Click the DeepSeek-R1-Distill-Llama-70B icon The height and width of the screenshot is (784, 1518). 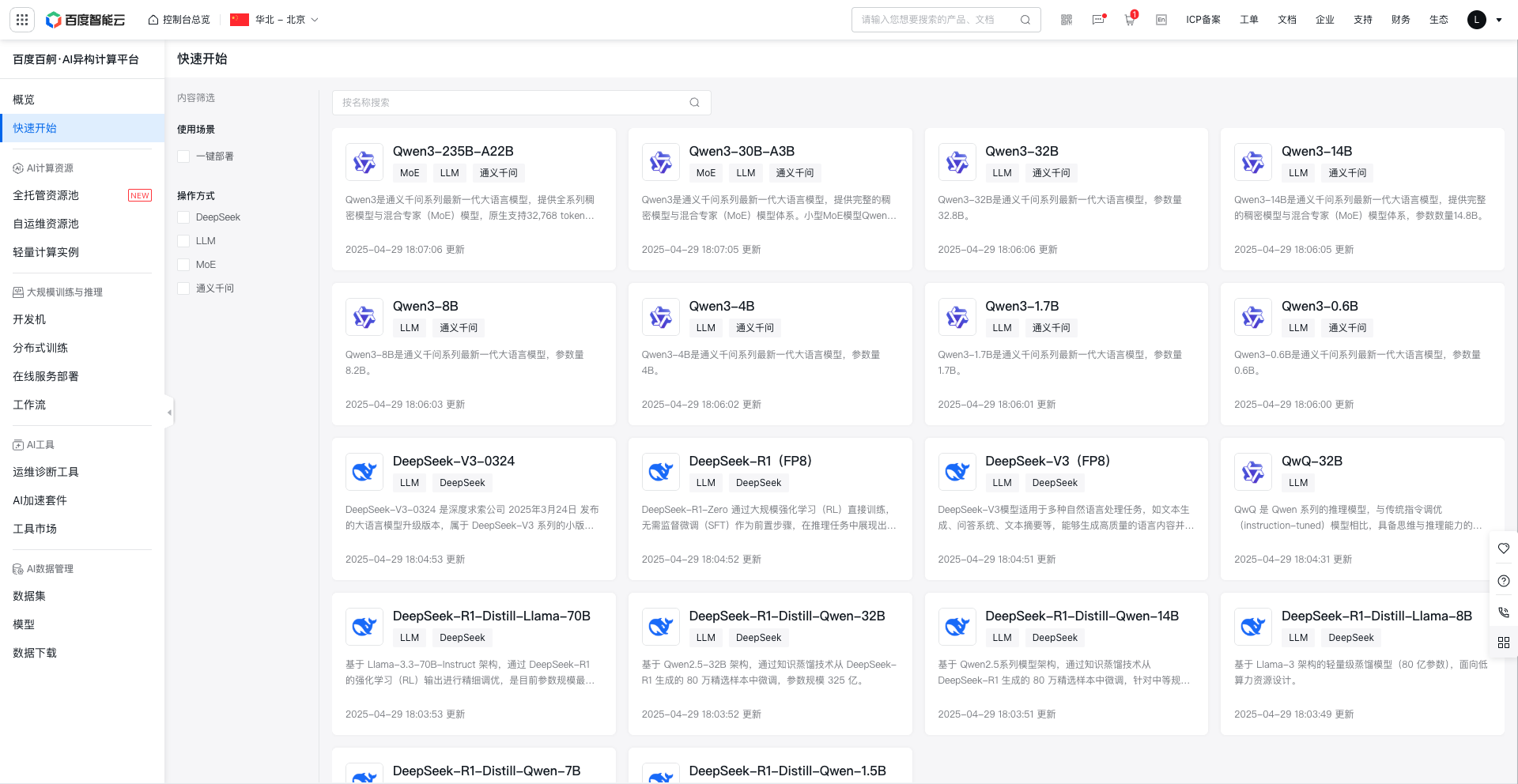tap(364, 627)
